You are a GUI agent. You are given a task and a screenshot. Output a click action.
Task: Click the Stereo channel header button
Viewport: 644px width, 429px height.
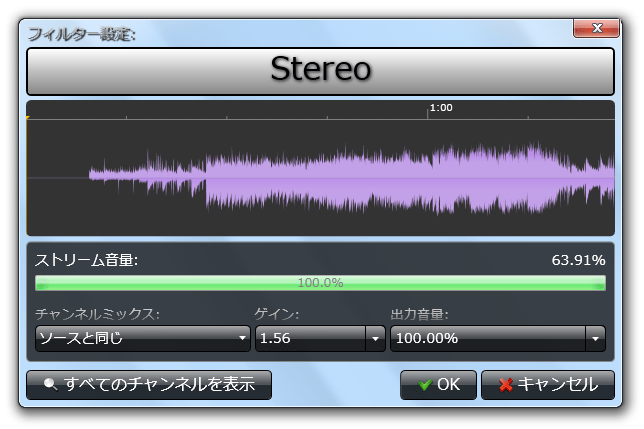[320, 71]
